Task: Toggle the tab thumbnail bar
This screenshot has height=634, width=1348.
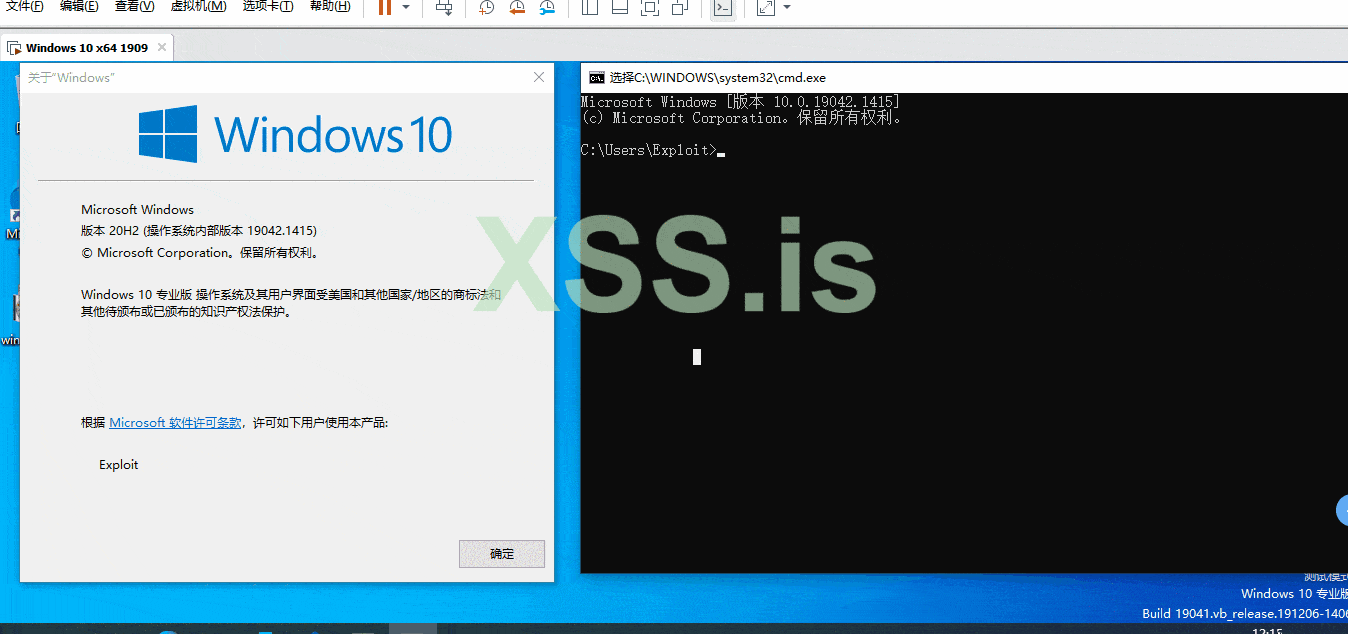Action: (621, 8)
